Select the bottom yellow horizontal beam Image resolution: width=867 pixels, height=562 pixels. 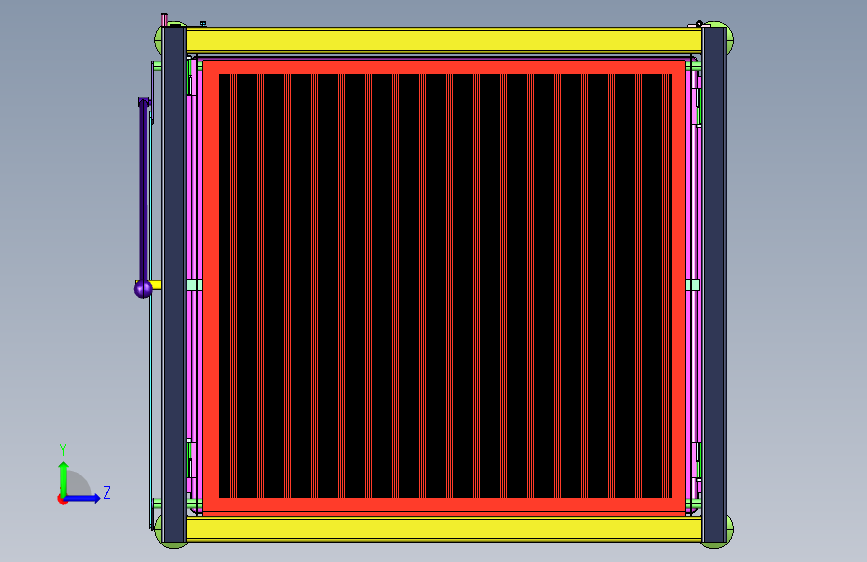coord(444,529)
